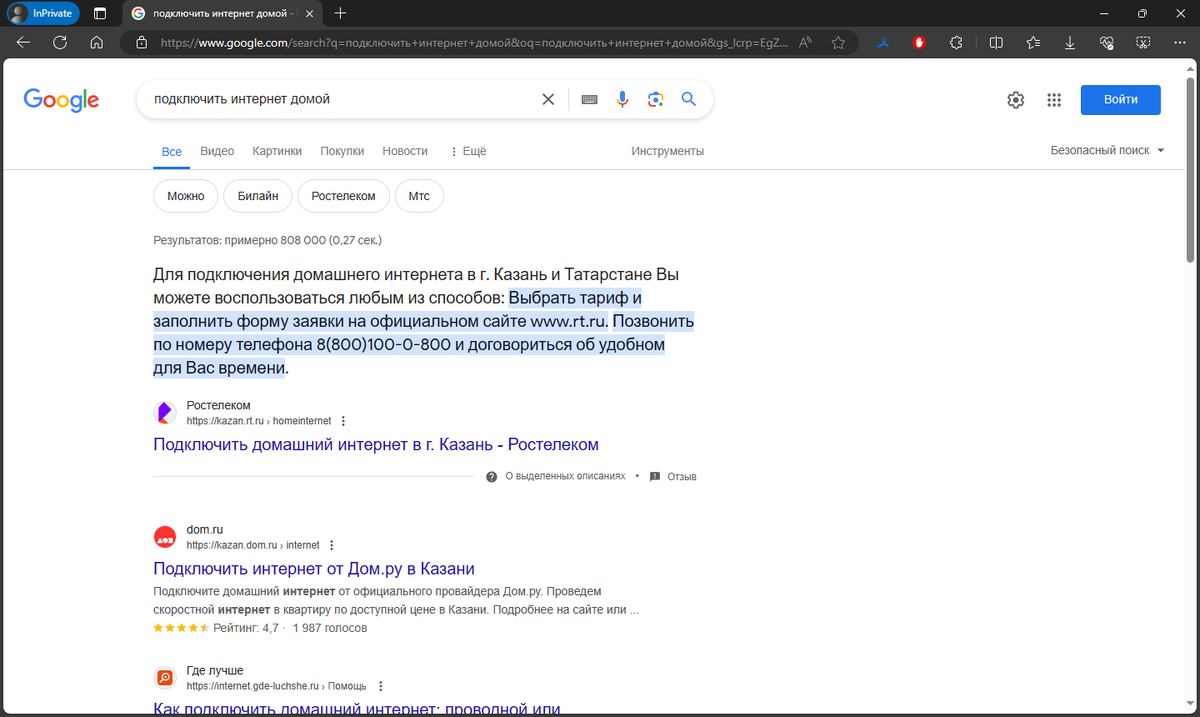This screenshot has width=1200, height=717.
Task: Open Подключить интернет от Дом.ру в Казани
Action: (314, 569)
